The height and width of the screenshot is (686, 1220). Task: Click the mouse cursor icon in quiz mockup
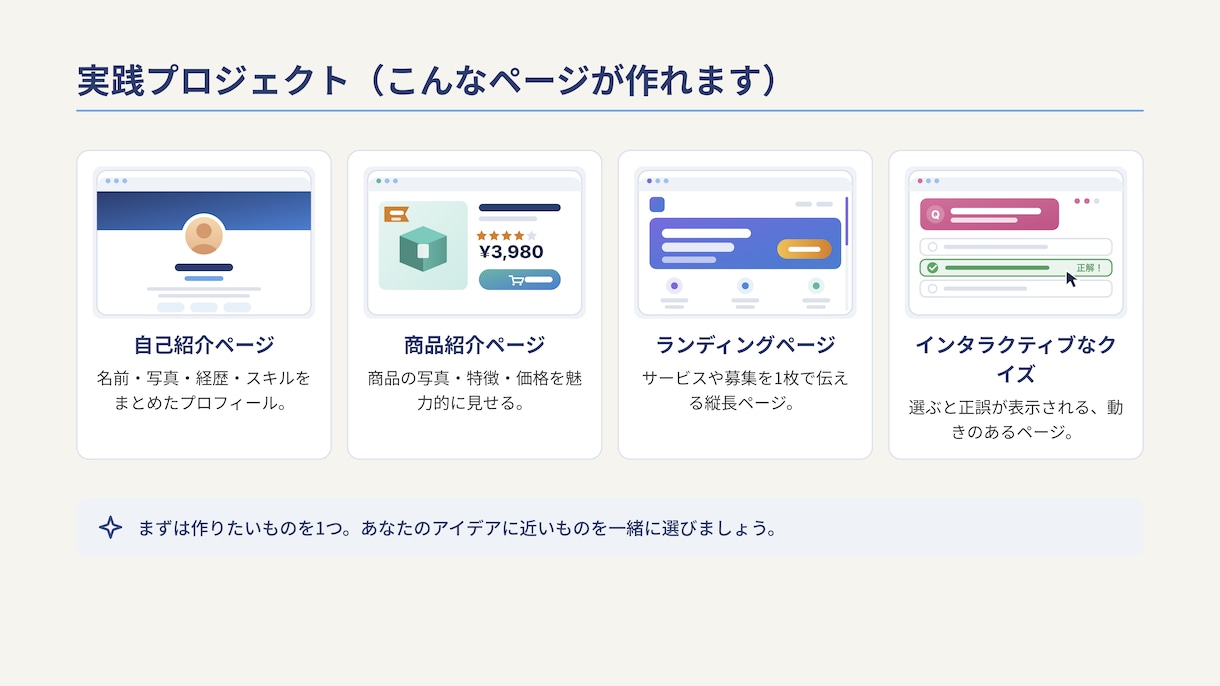coord(1071,279)
